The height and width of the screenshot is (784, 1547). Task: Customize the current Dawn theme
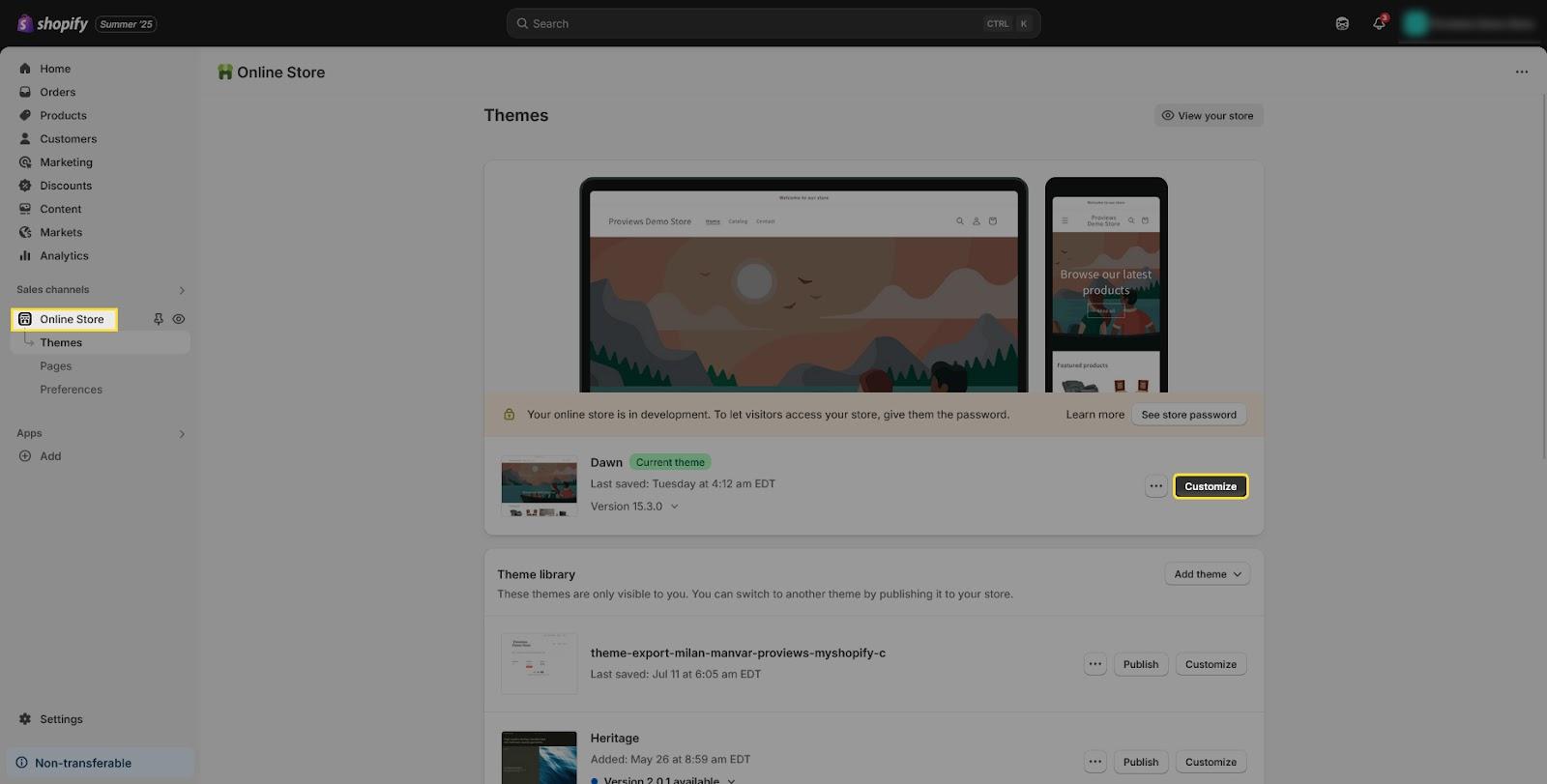pos(1210,486)
